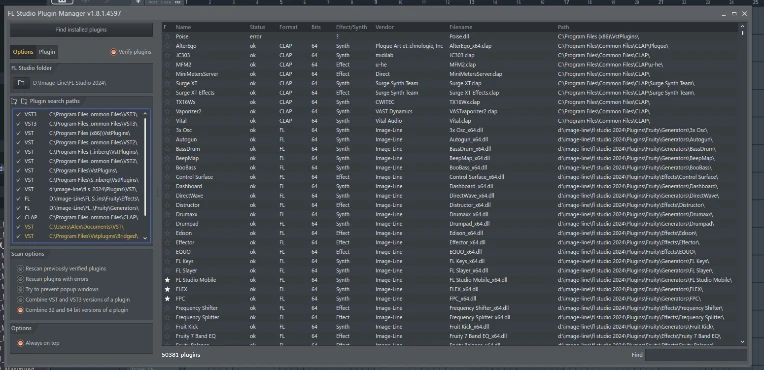The image size is (764, 370).
Task: Click the star beside Effector
Action: point(168,242)
